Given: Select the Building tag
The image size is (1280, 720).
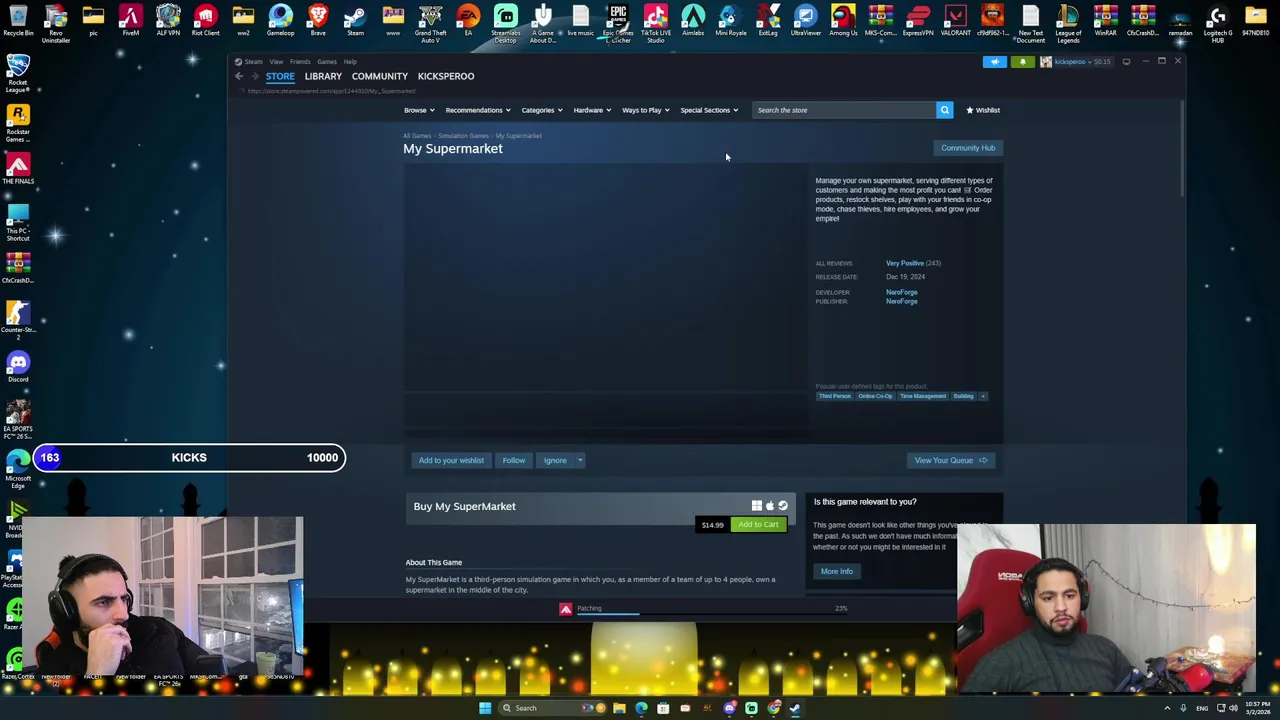Looking at the screenshot, I should tap(963, 396).
